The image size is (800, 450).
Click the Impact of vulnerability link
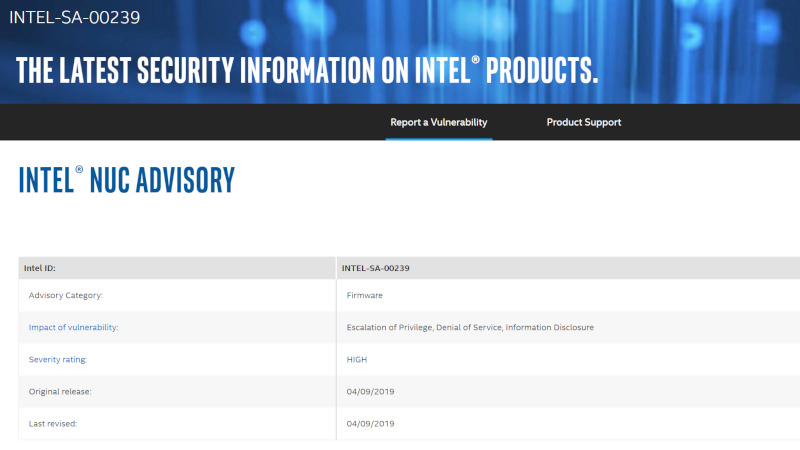click(75, 327)
